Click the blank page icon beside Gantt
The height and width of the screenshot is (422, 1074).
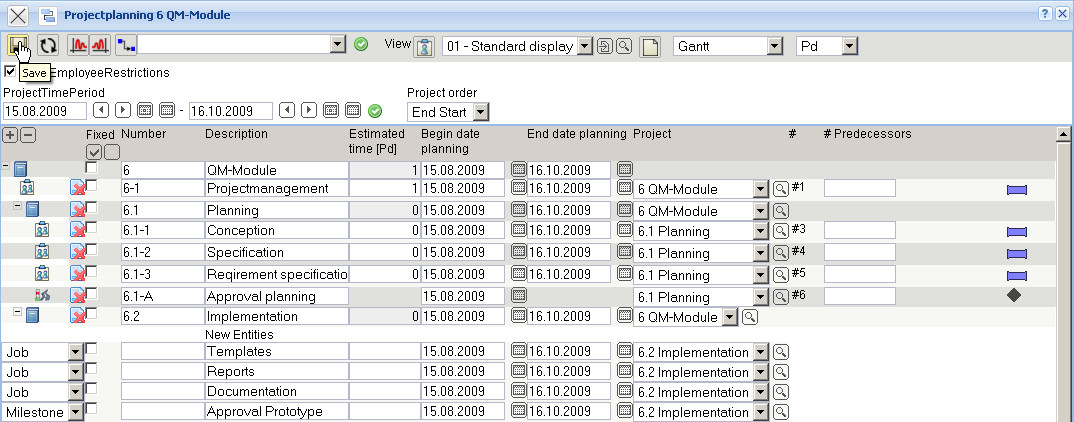click(x=650, y=47)
